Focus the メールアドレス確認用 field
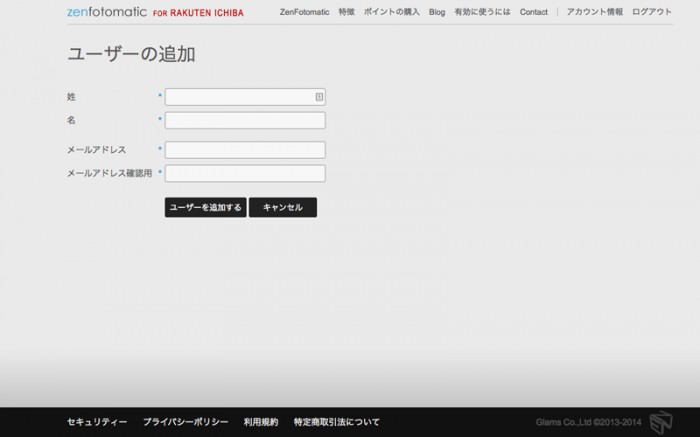 tap(245, 173)
